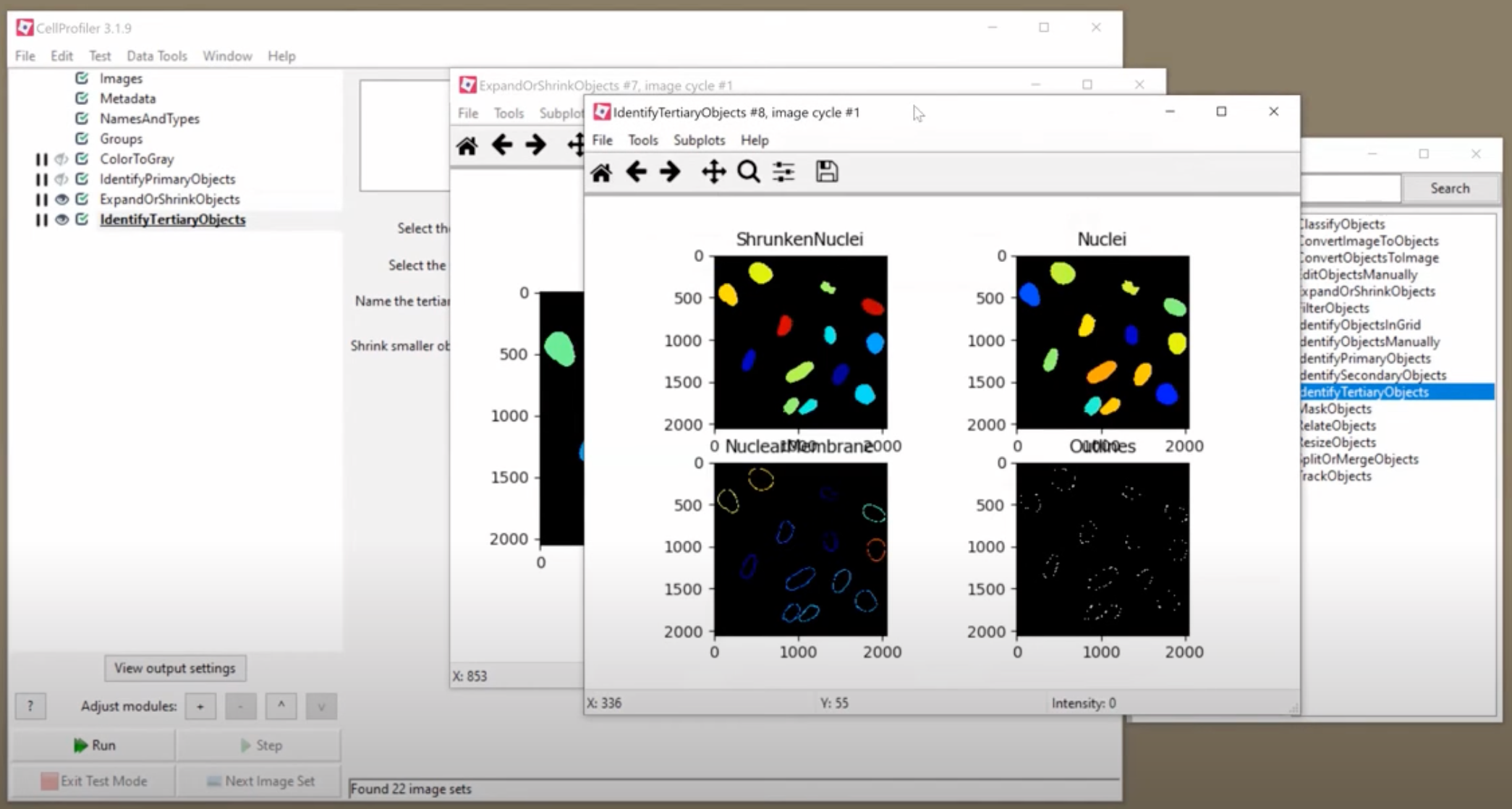Open Help menu in IdentifyTertiaryObjects window
Image resolution: width=1512 pixels, height=809 pixels.
755,140
